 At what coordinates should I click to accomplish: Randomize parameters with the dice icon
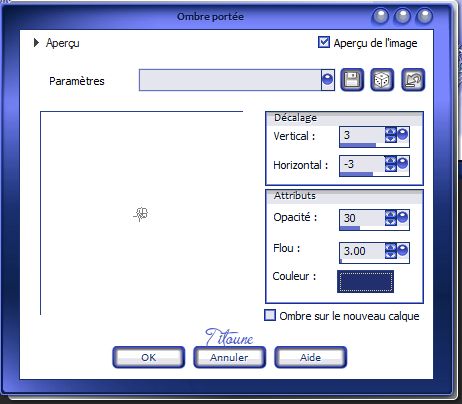(x=382, y=80)
